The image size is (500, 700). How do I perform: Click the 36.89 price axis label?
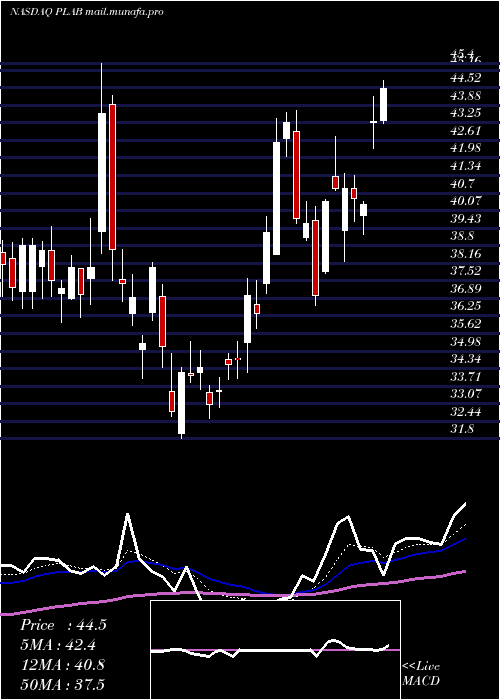click(x=466, y=289)
